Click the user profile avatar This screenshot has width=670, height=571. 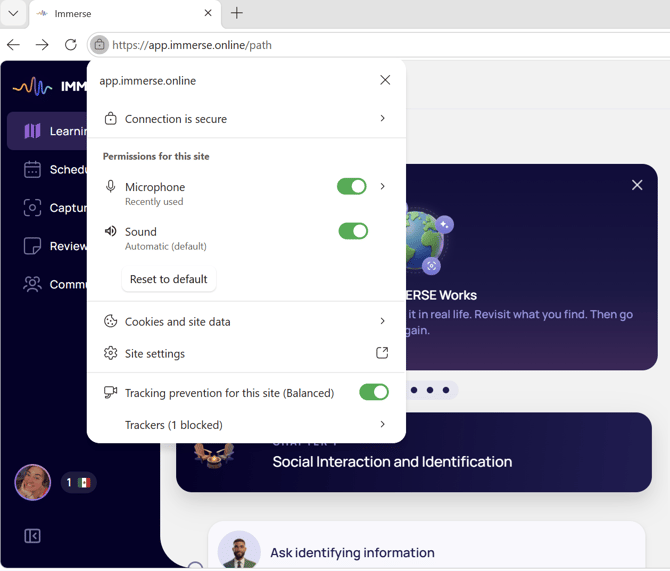(x=32, y=482)
